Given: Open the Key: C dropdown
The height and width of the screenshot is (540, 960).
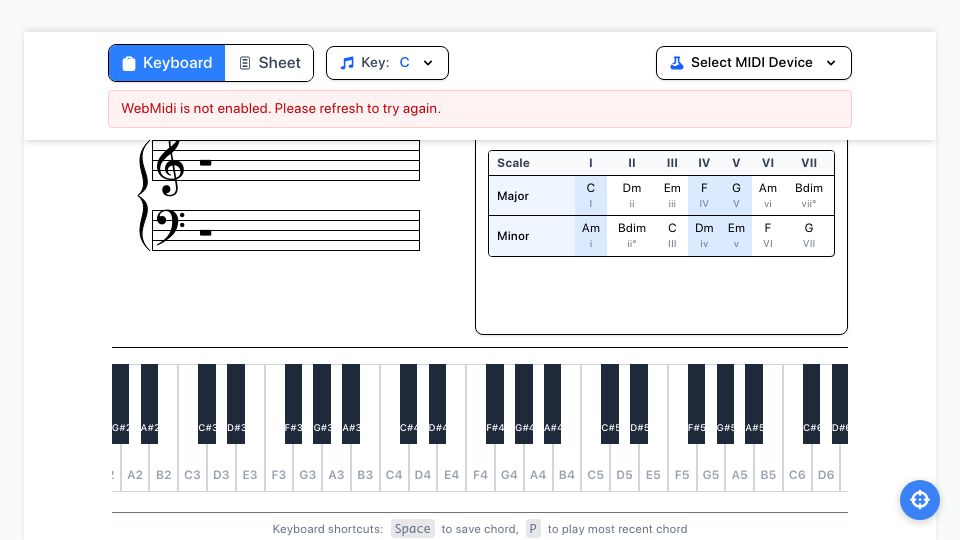Looking at the screenshot, I should point(387,63).
